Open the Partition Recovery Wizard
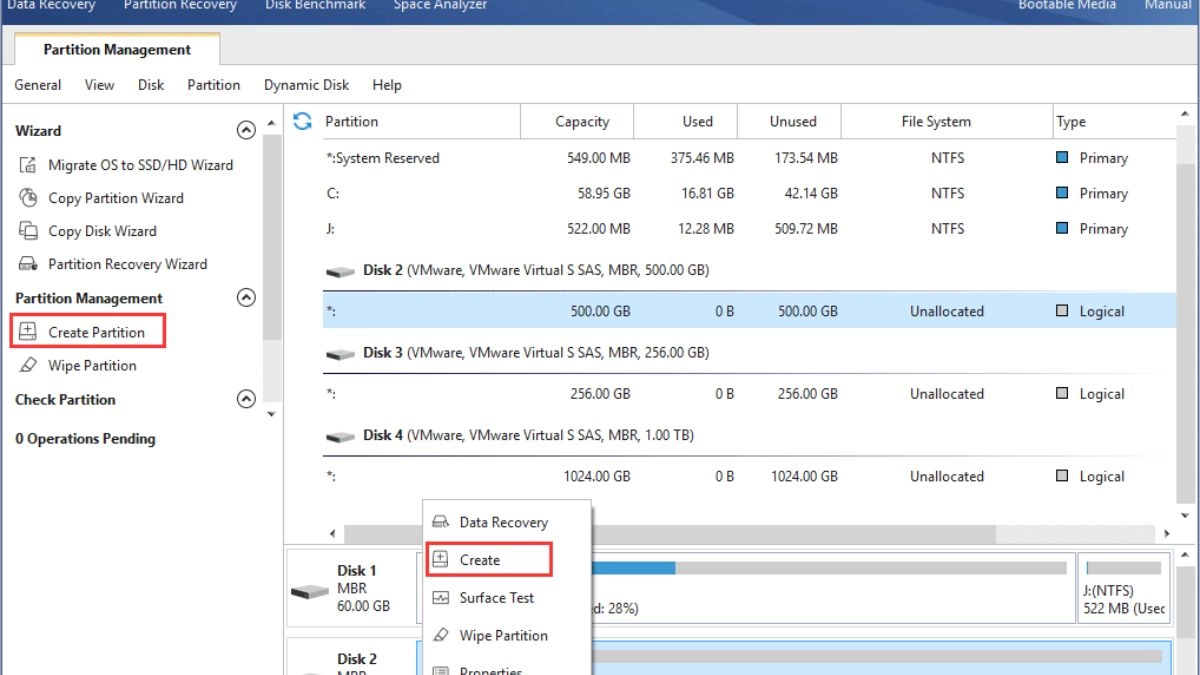Image resolution: width=1200 pixels, height=675 pixels. (x=114, y=264)
